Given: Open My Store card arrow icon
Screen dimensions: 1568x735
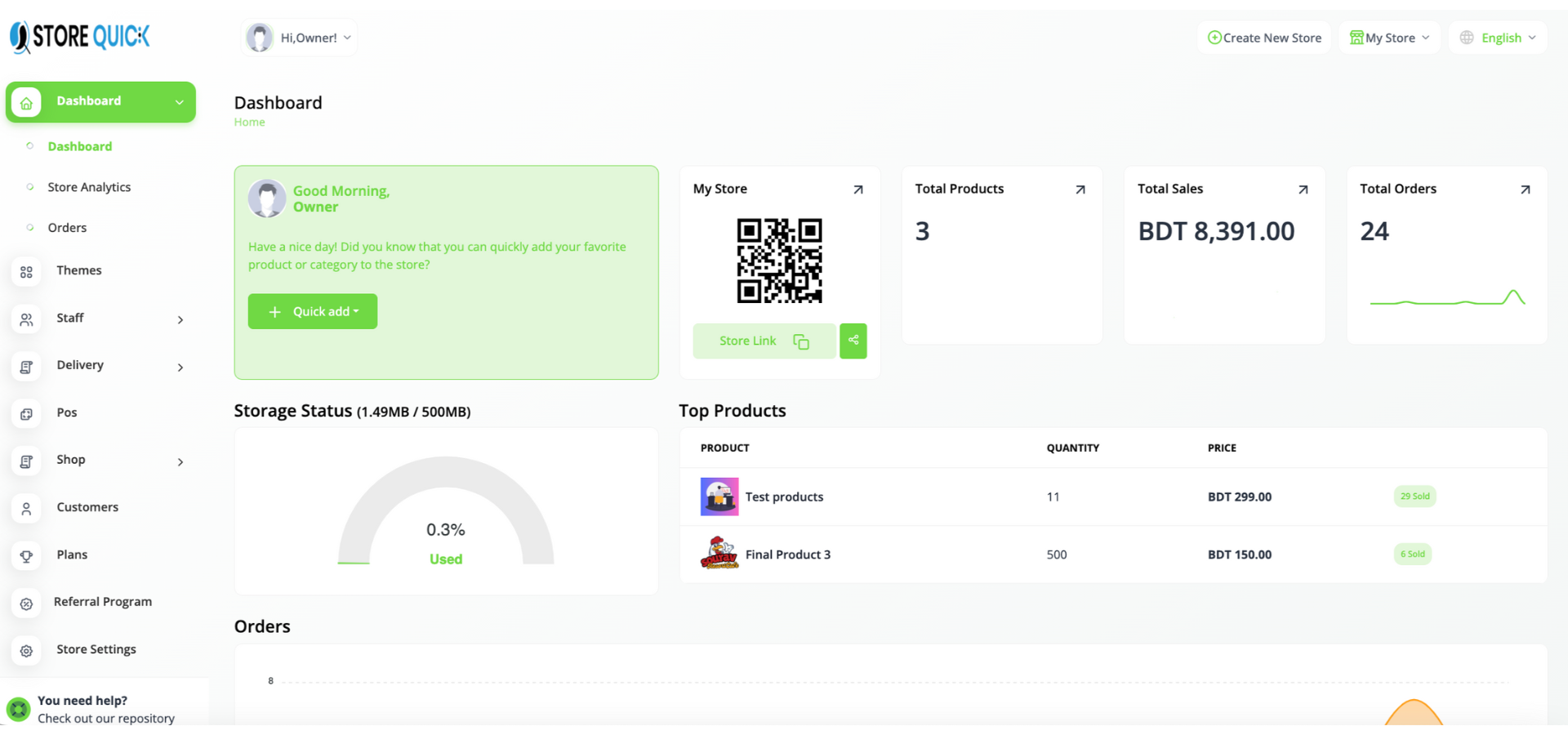Looking at the screenshot, I should pos(857,189).
